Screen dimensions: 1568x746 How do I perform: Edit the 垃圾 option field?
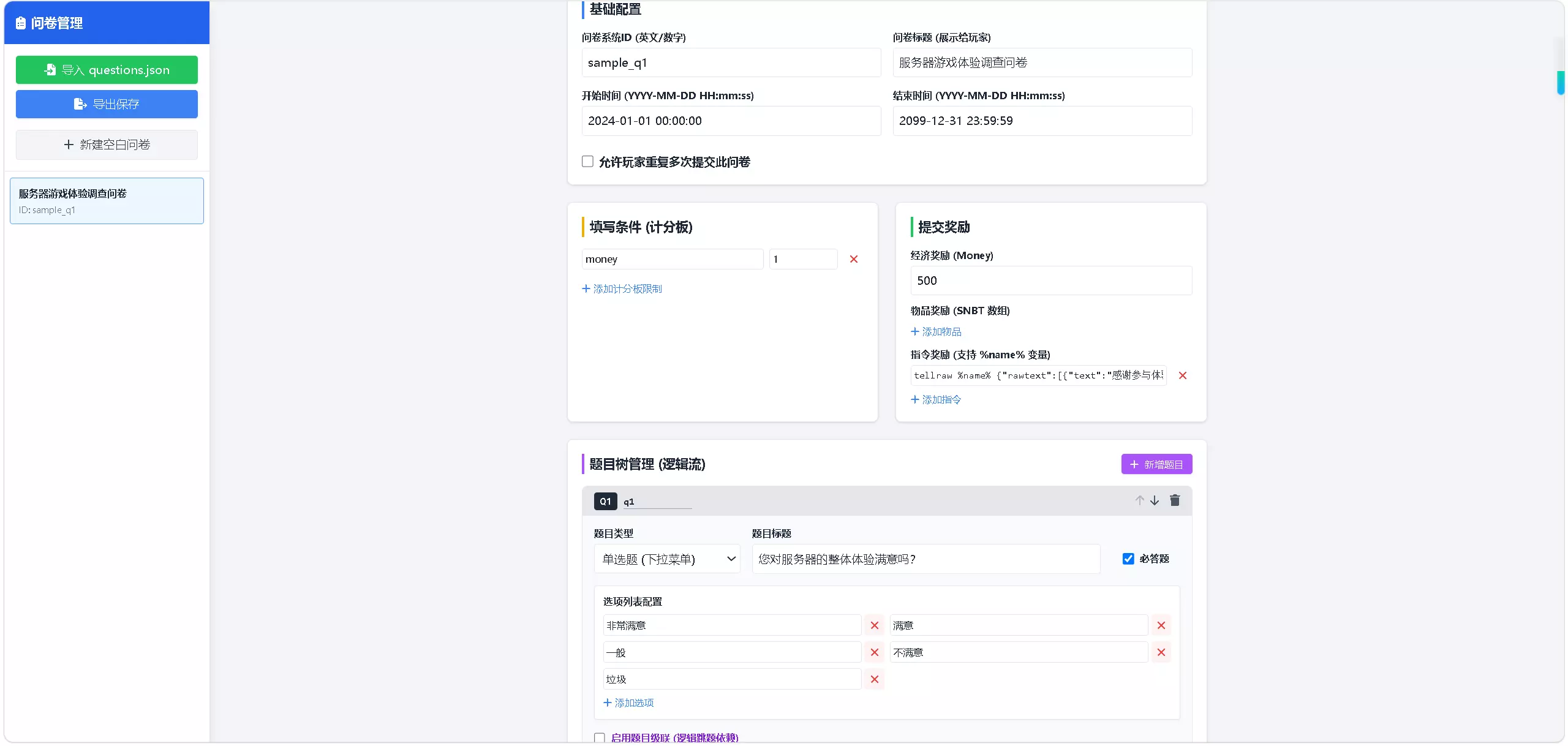click(732, 679)
